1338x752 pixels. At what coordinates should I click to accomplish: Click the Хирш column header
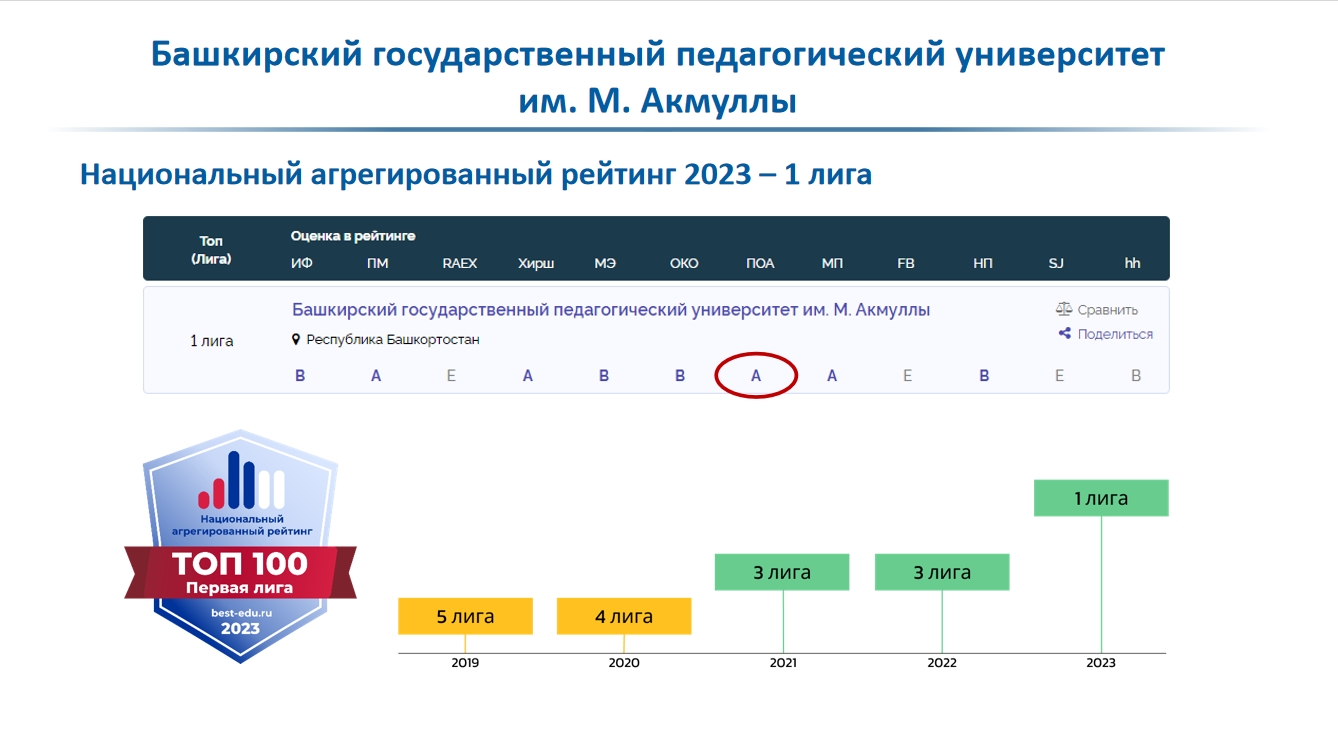pos(536,264)
